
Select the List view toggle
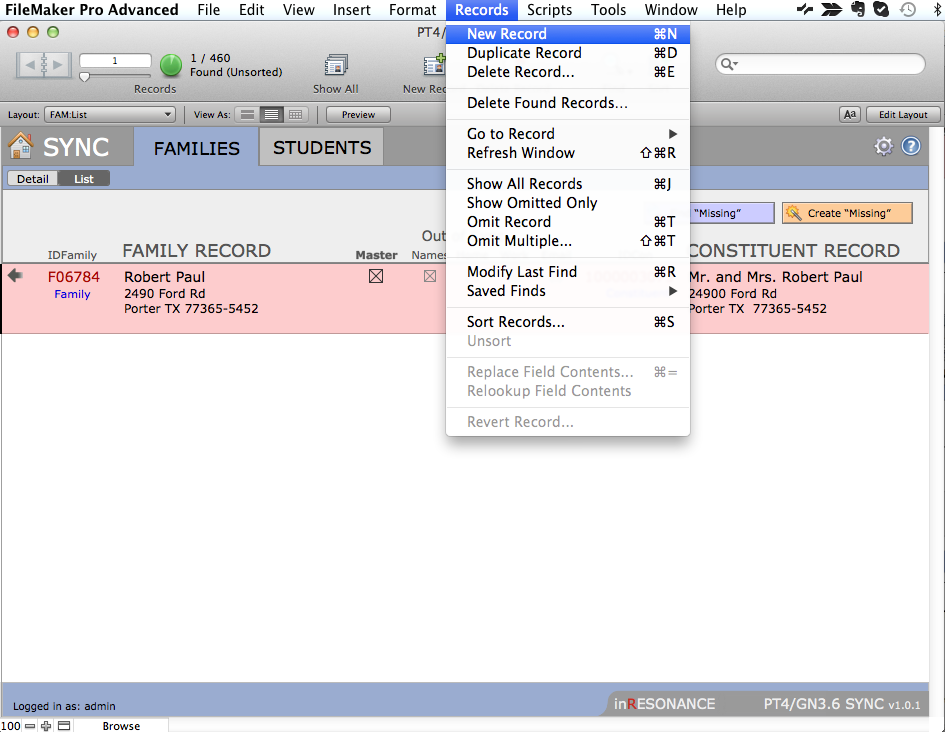point(84,179)
